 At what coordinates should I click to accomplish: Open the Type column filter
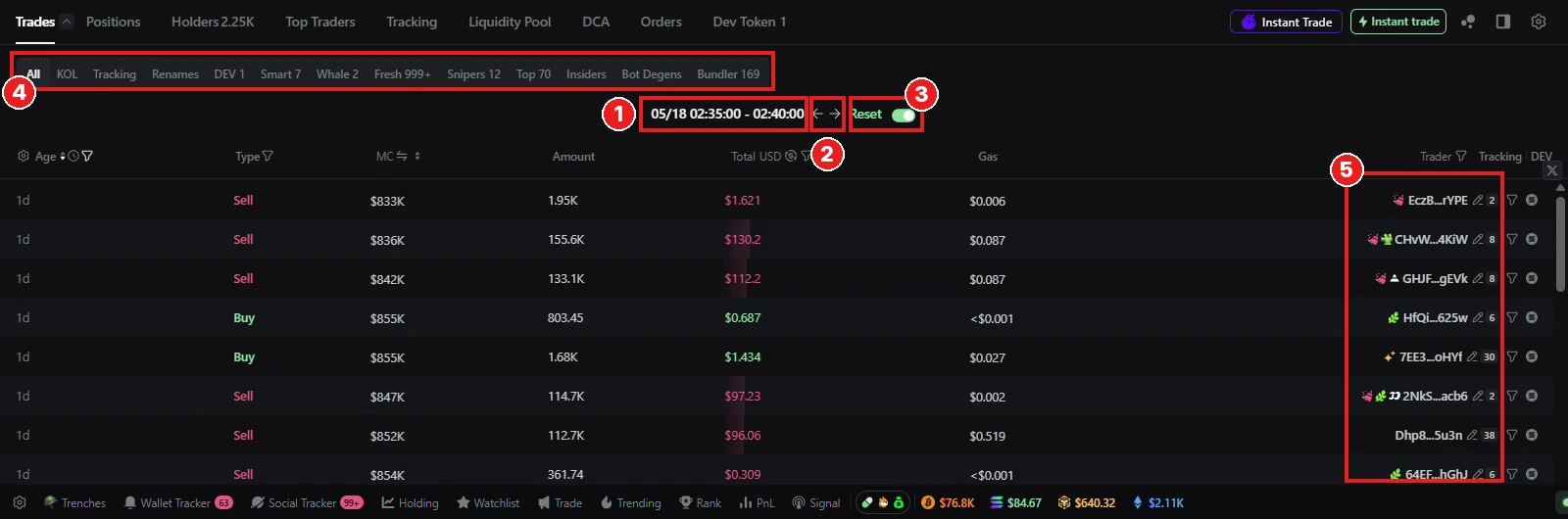click(268, 156)
